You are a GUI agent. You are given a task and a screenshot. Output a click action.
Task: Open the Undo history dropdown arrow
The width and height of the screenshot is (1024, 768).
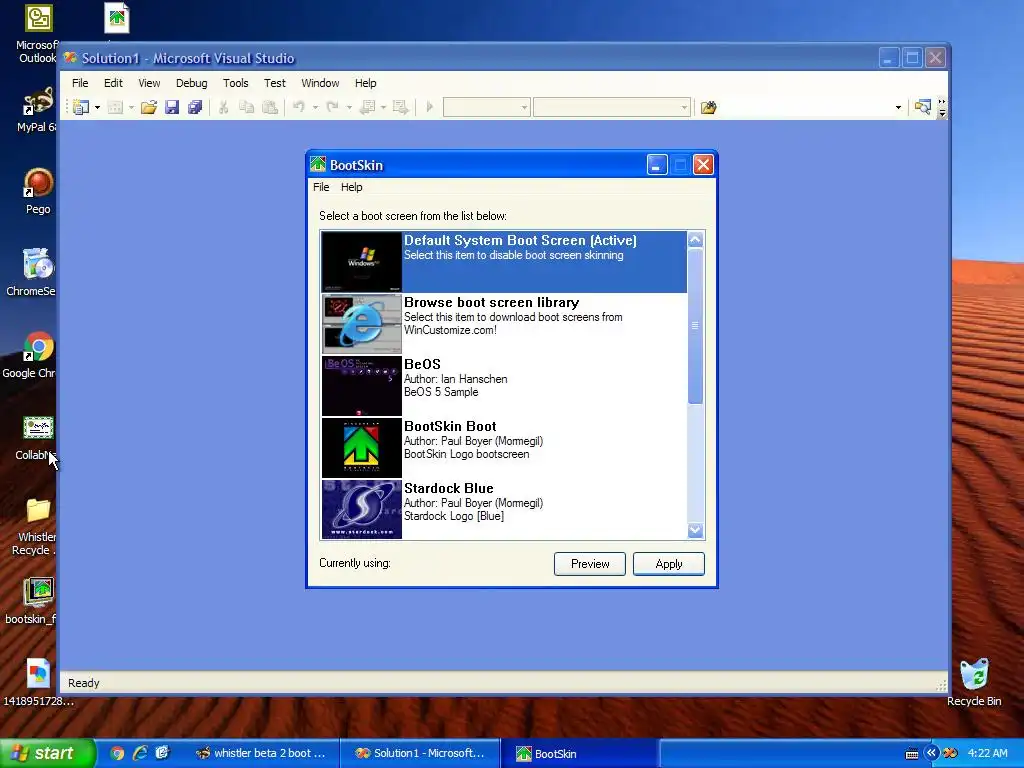315,107
